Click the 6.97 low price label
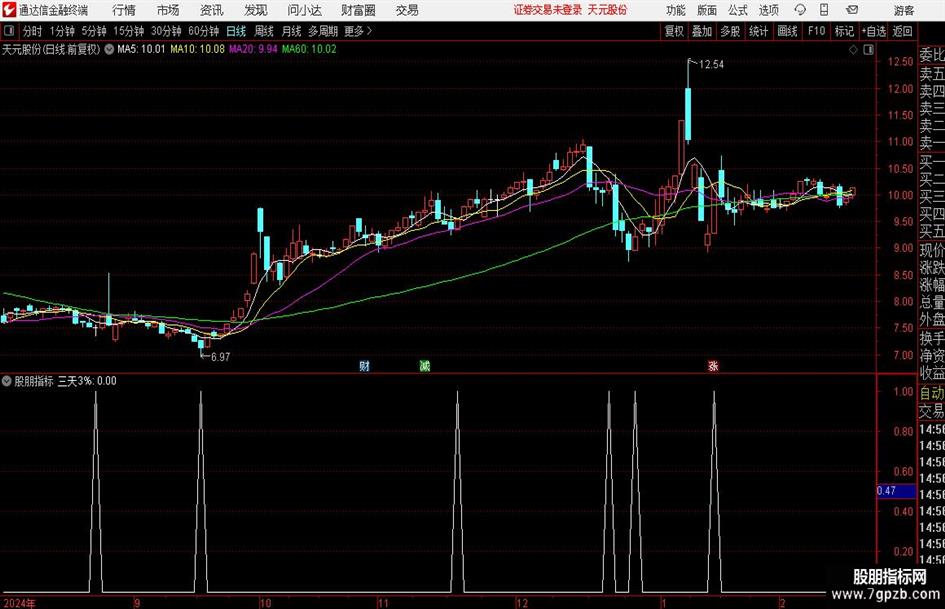The width and height of the screenshot is (945, 609). pyautogui.click(x=221, y=357)
